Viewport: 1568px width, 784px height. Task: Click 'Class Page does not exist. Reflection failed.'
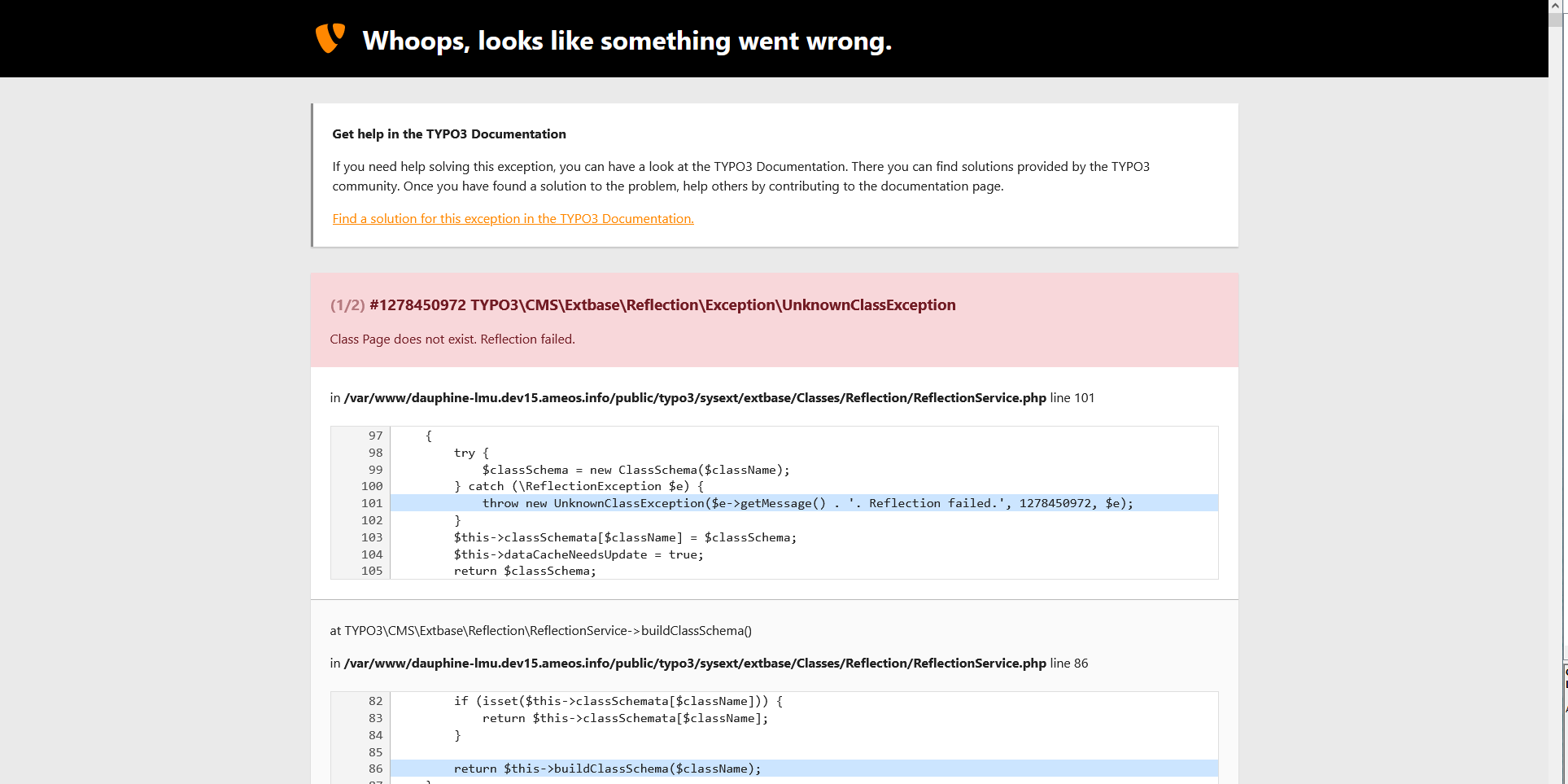pyautogui.click(x=452, y=339)
